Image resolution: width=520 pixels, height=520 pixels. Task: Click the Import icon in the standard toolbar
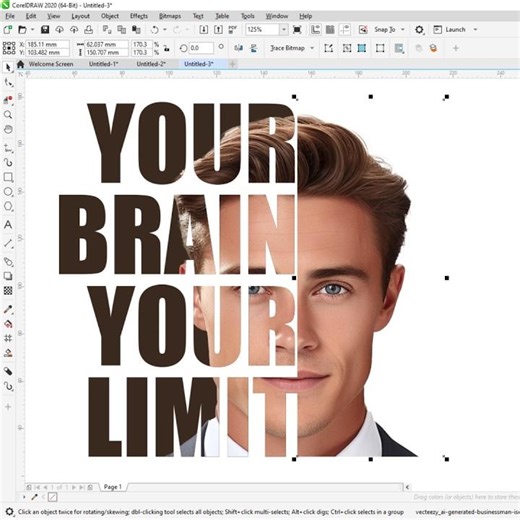(x=204, y=30)
